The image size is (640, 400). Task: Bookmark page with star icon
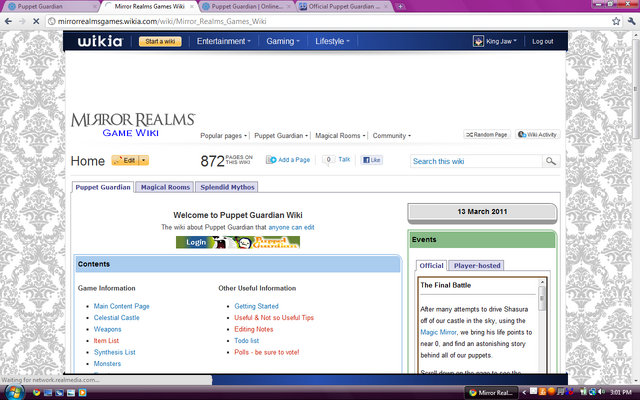(x=616, y=21)
